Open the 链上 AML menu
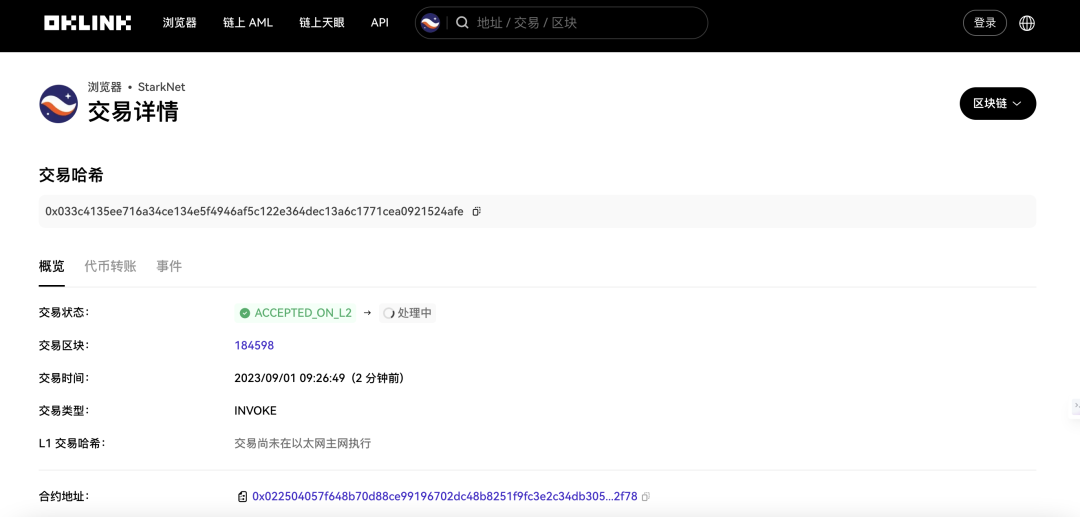 [248, 23]
